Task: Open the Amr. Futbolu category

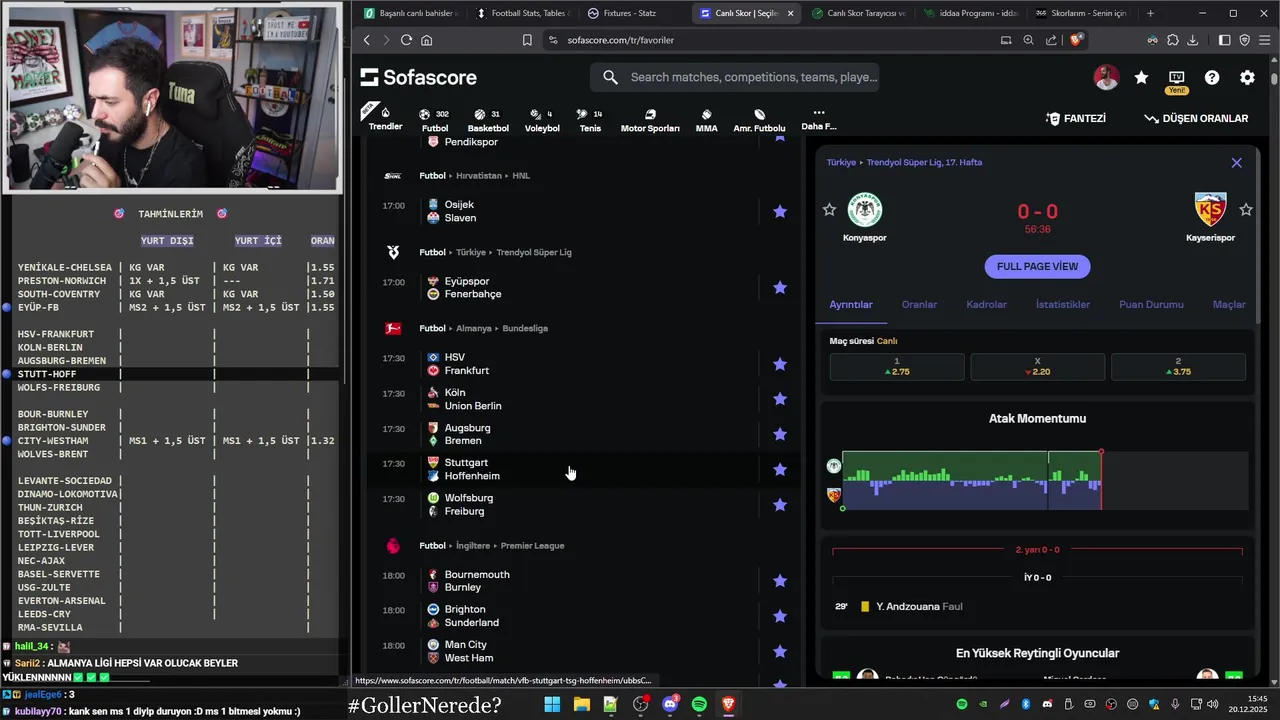Action: [759, 120]
